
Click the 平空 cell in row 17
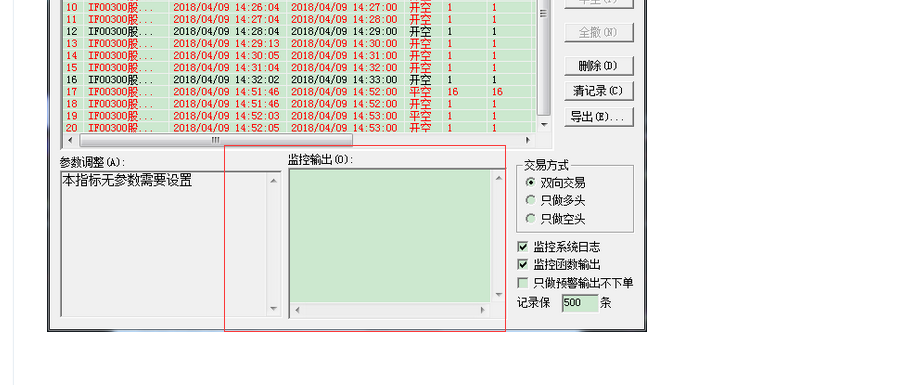coord(420,92)
